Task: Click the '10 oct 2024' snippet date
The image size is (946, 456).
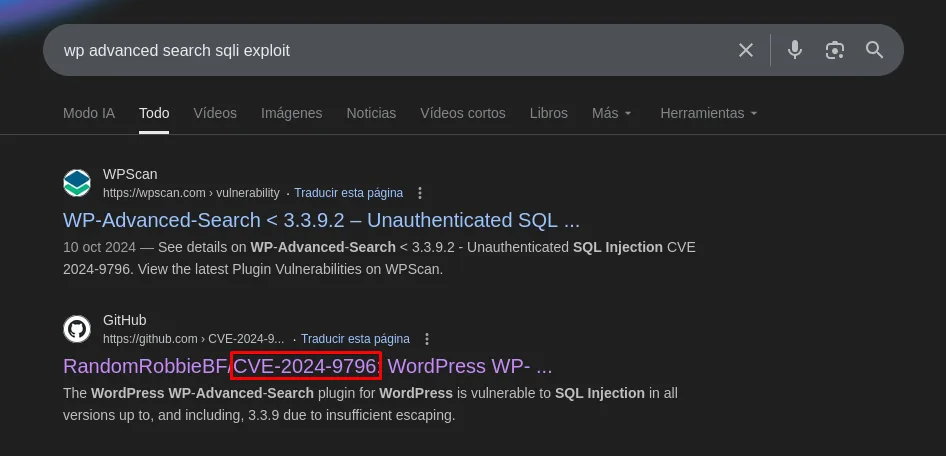Action: point(99,247)
